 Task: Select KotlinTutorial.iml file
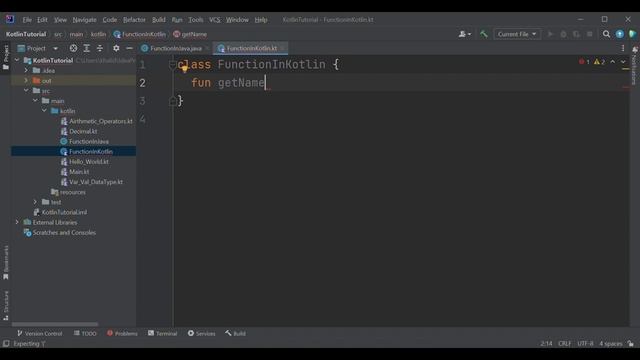[60, 212]
